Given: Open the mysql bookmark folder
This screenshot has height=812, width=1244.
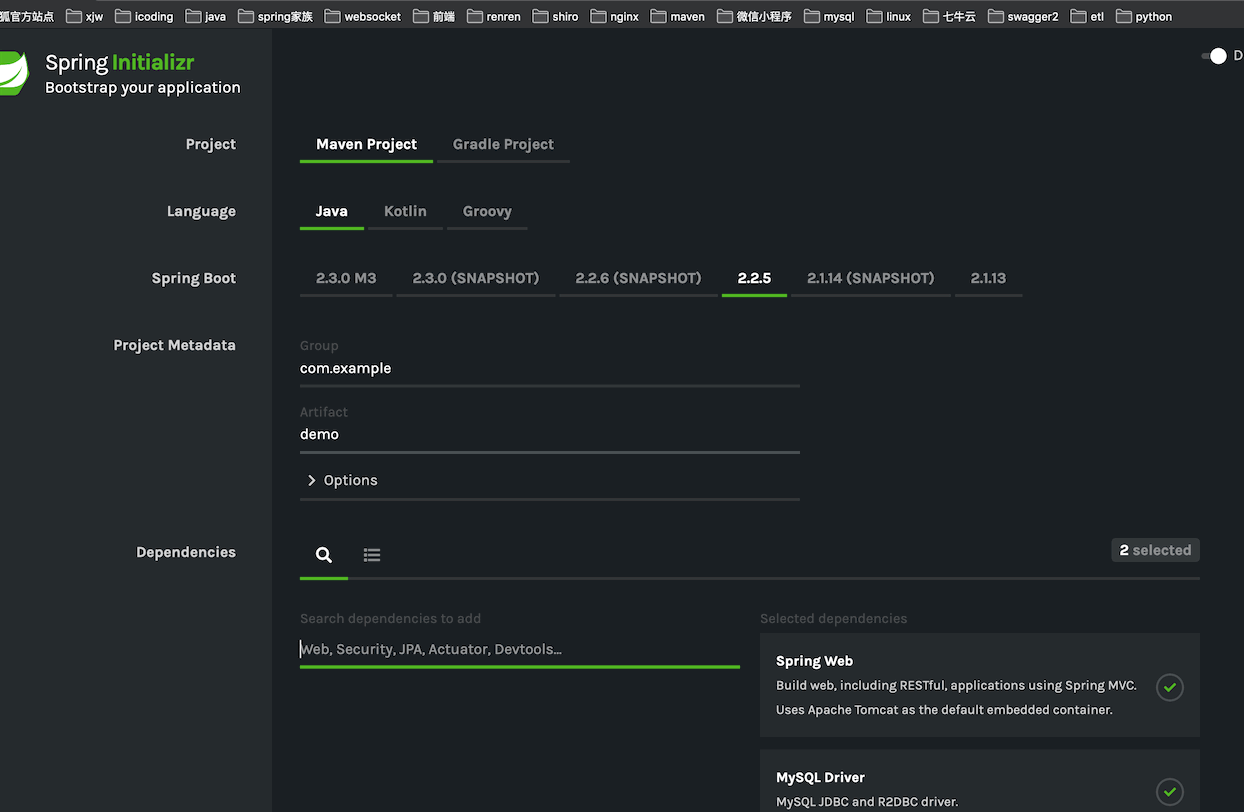Looking at the screenshot, I should (829, 16).
